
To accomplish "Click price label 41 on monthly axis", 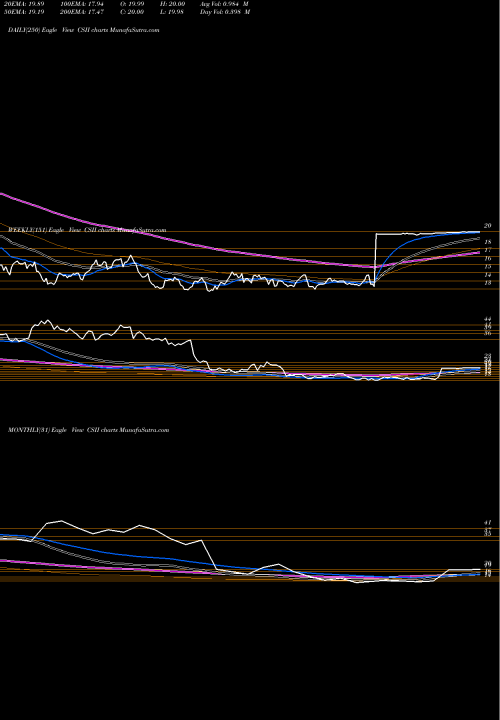I will [x=488, y=523].
